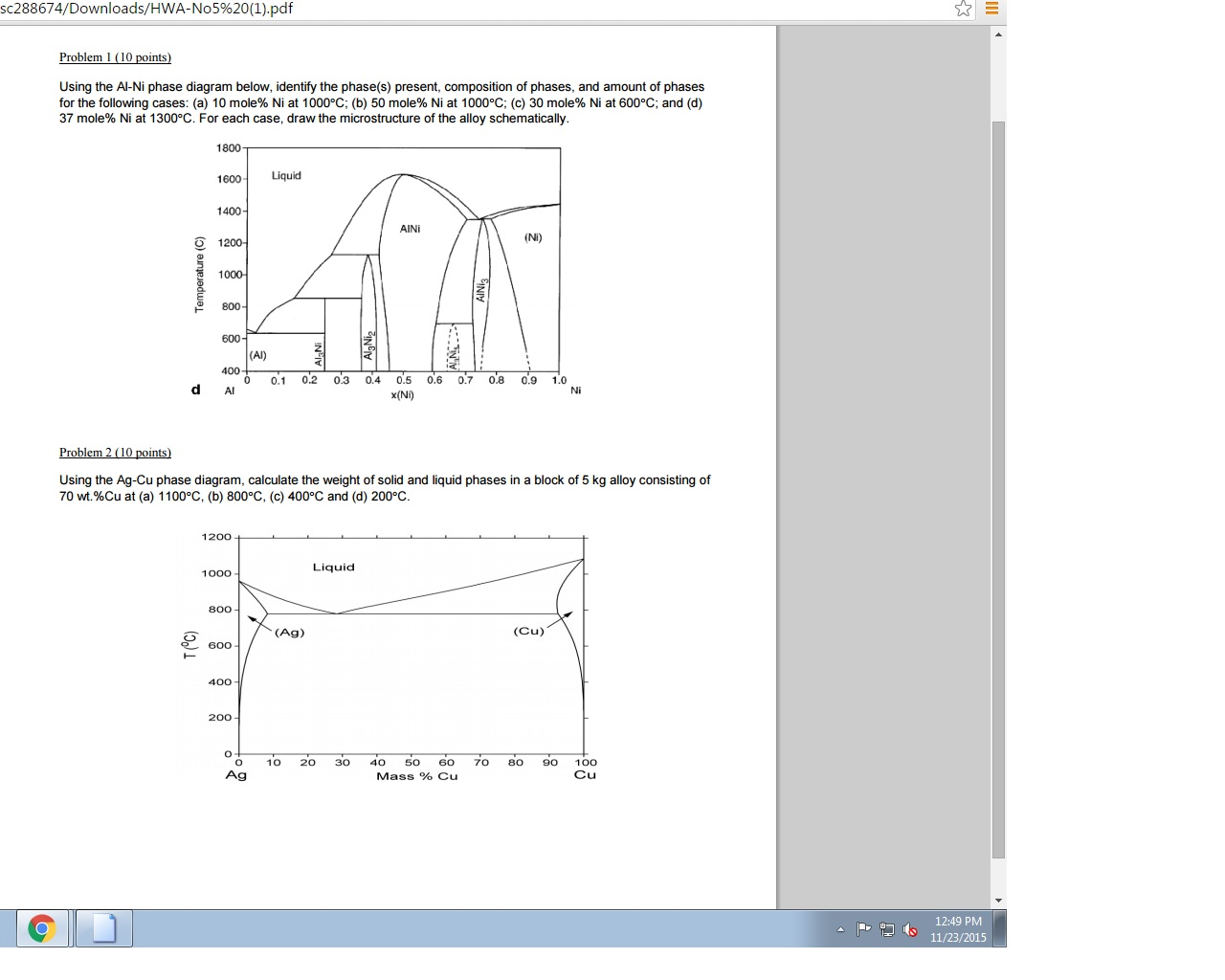Click the '1800' temperature tick label

[x=229, y=147]
